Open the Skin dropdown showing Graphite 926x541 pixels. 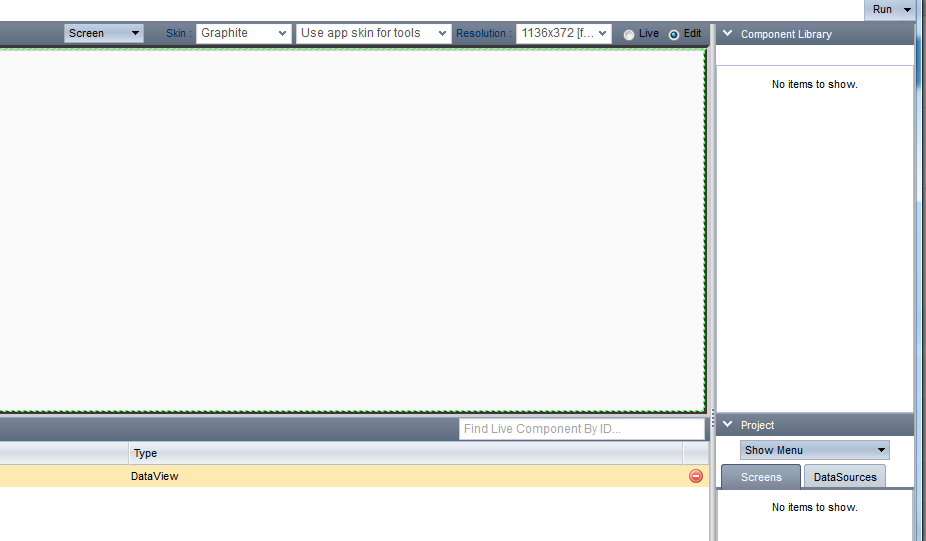point(244,33)
